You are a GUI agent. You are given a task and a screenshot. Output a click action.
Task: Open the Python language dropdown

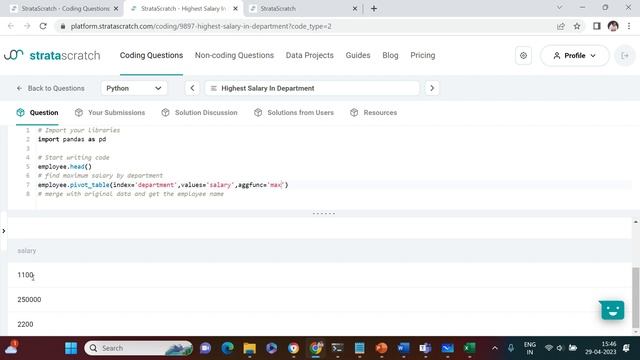pyautogui.click(x=134, y=88)
